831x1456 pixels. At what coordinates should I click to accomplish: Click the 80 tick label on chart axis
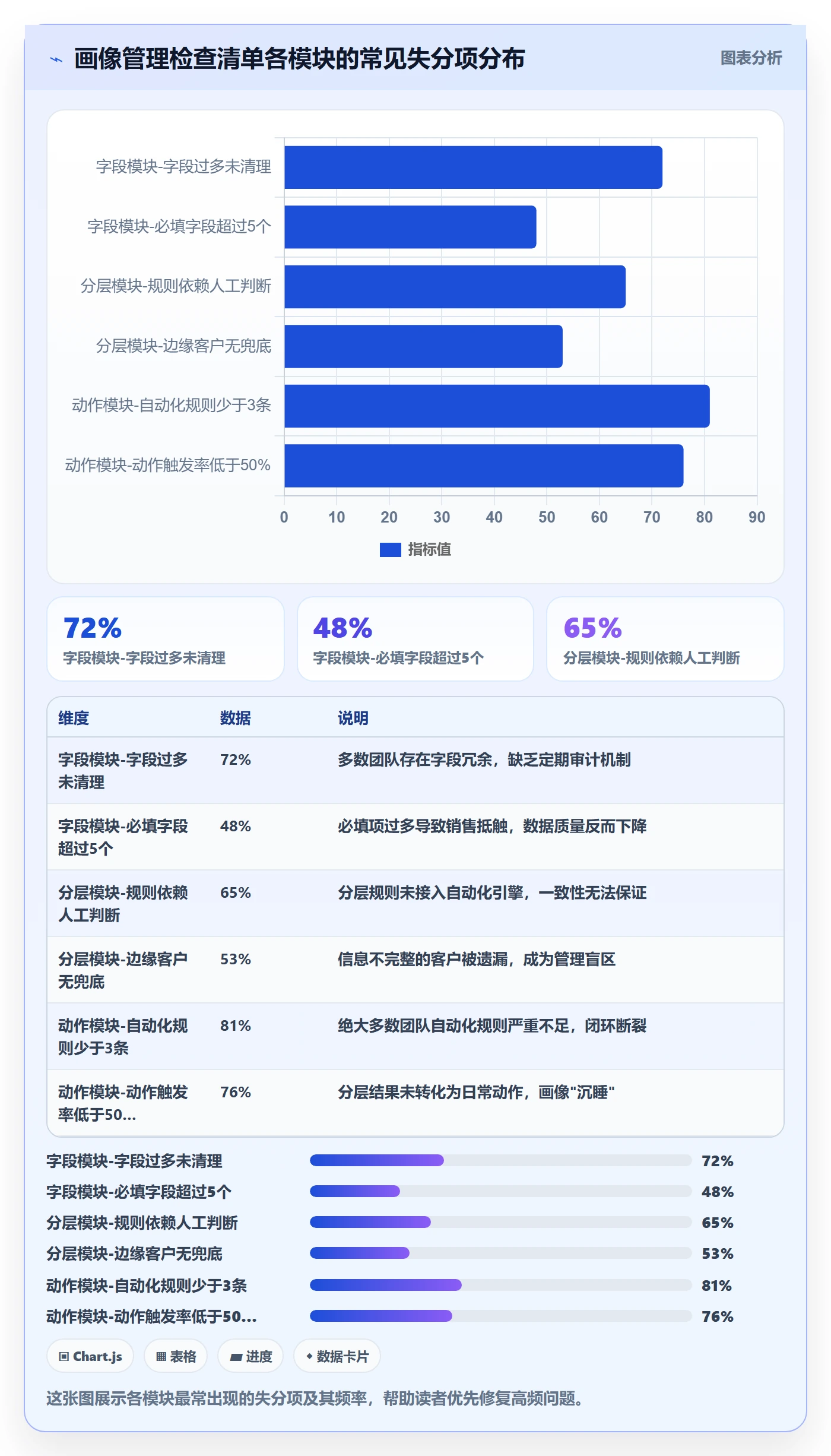[704, 517]
